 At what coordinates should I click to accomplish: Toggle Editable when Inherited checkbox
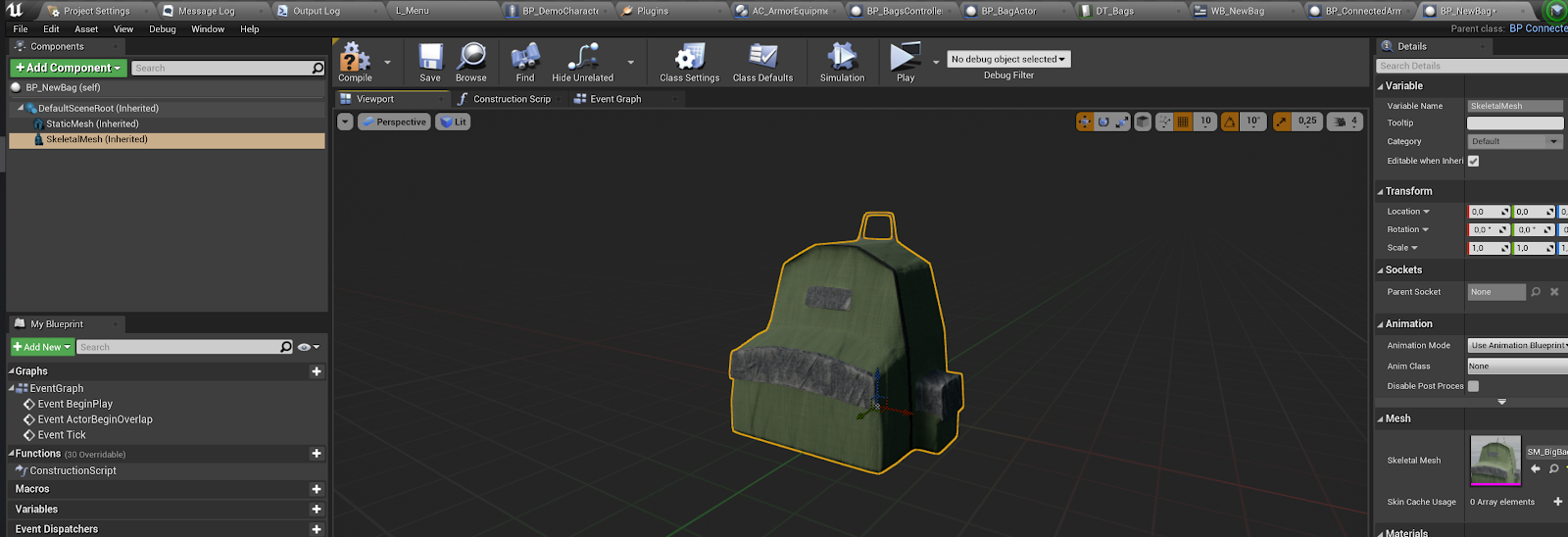click(x=1473, y=161)
